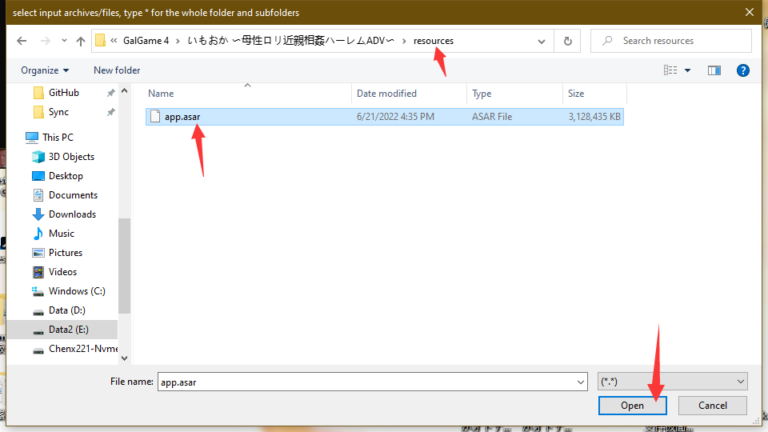Select the Music folder in sidebar
The width and height of the screenshot is (768, 432).
(x=61, y=233)
